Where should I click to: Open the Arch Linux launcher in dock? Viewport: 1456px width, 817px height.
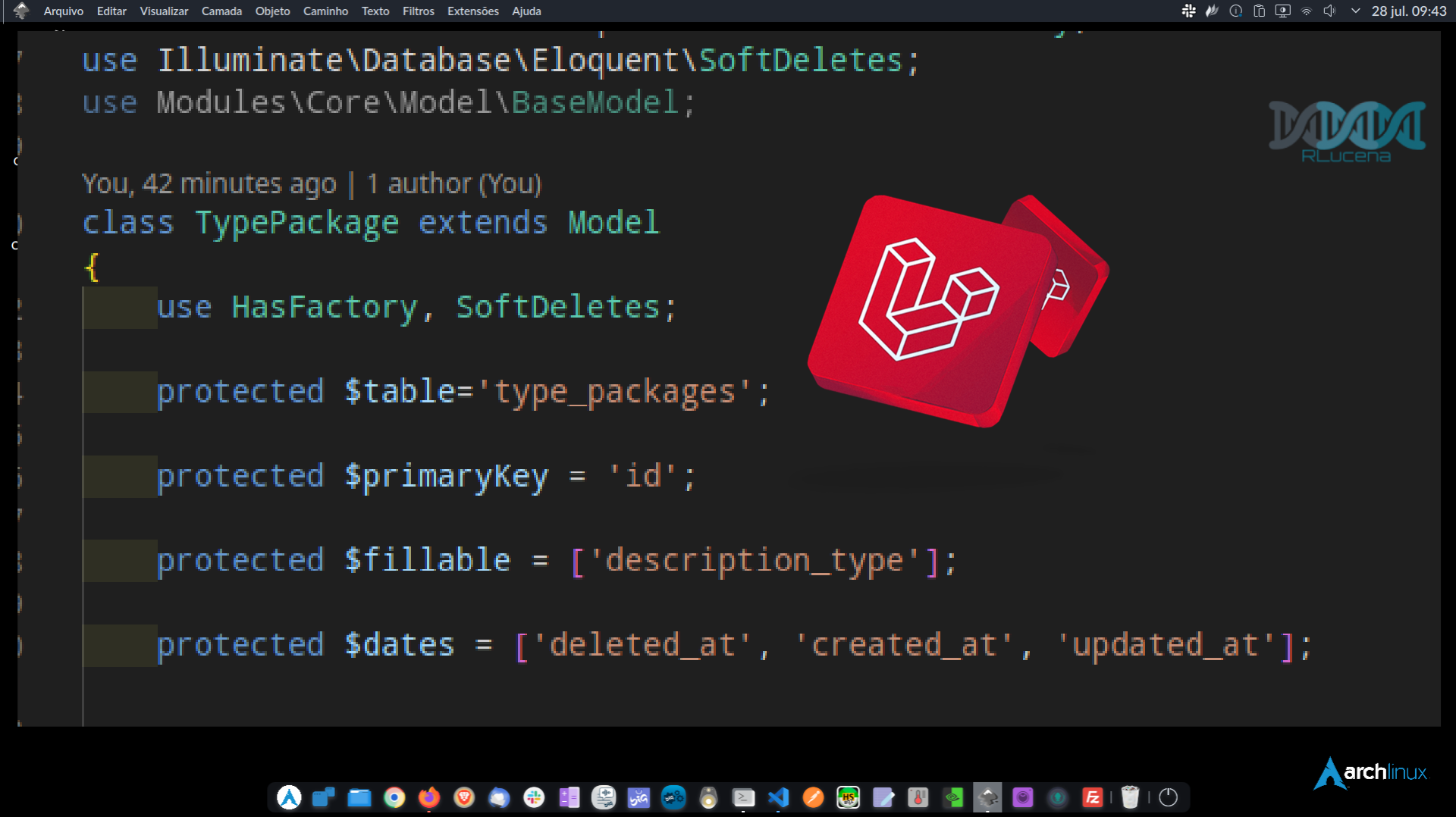289,797
